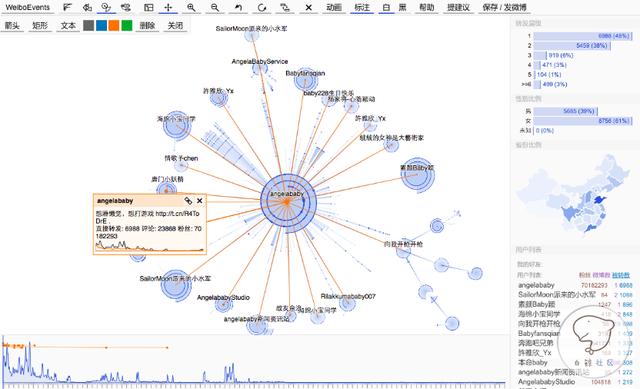Pick the orange annotation color swatch
This screenshot has width=640, height=389.
pos(114,25)
